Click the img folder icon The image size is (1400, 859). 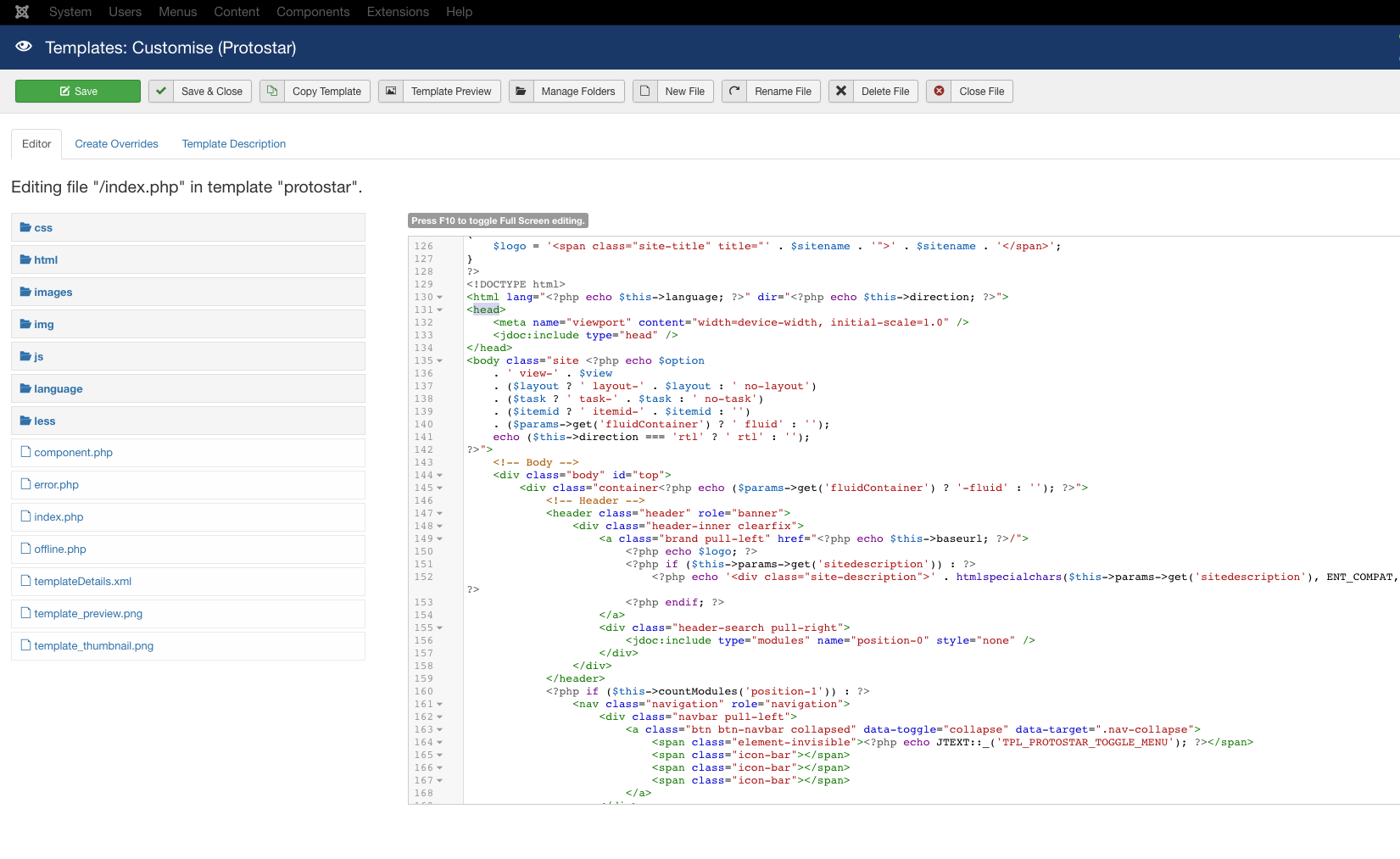tap(25, 324)
